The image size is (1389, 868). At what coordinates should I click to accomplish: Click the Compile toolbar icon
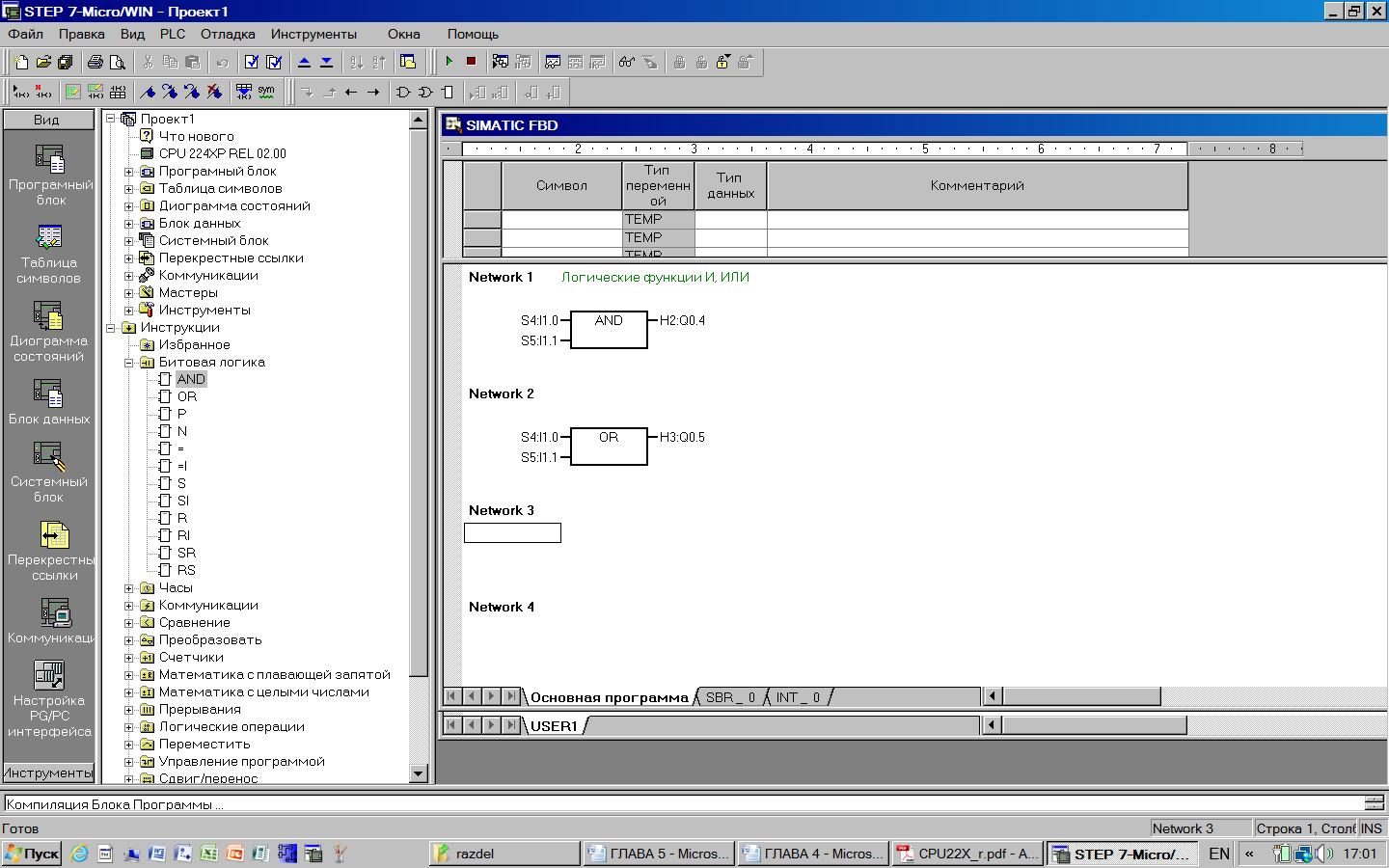coord(252,62)
